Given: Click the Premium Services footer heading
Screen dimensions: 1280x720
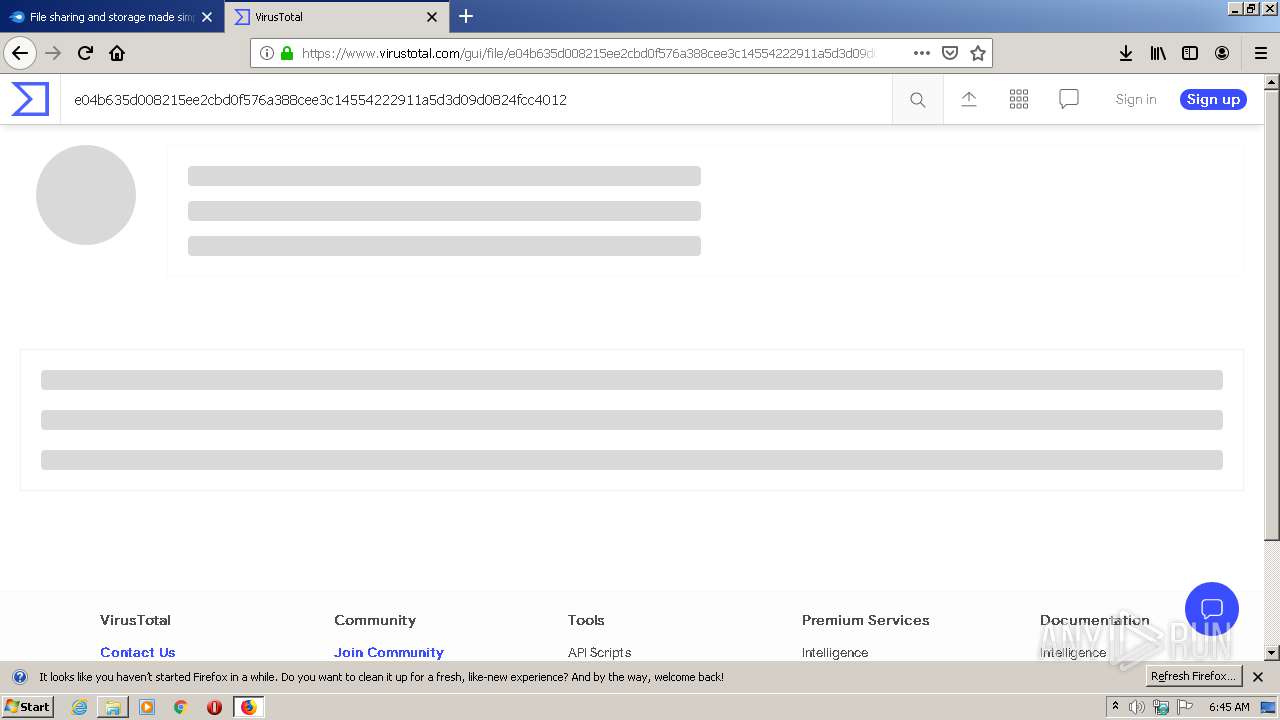Looking at the screenshot, I should tap(866, 620).
